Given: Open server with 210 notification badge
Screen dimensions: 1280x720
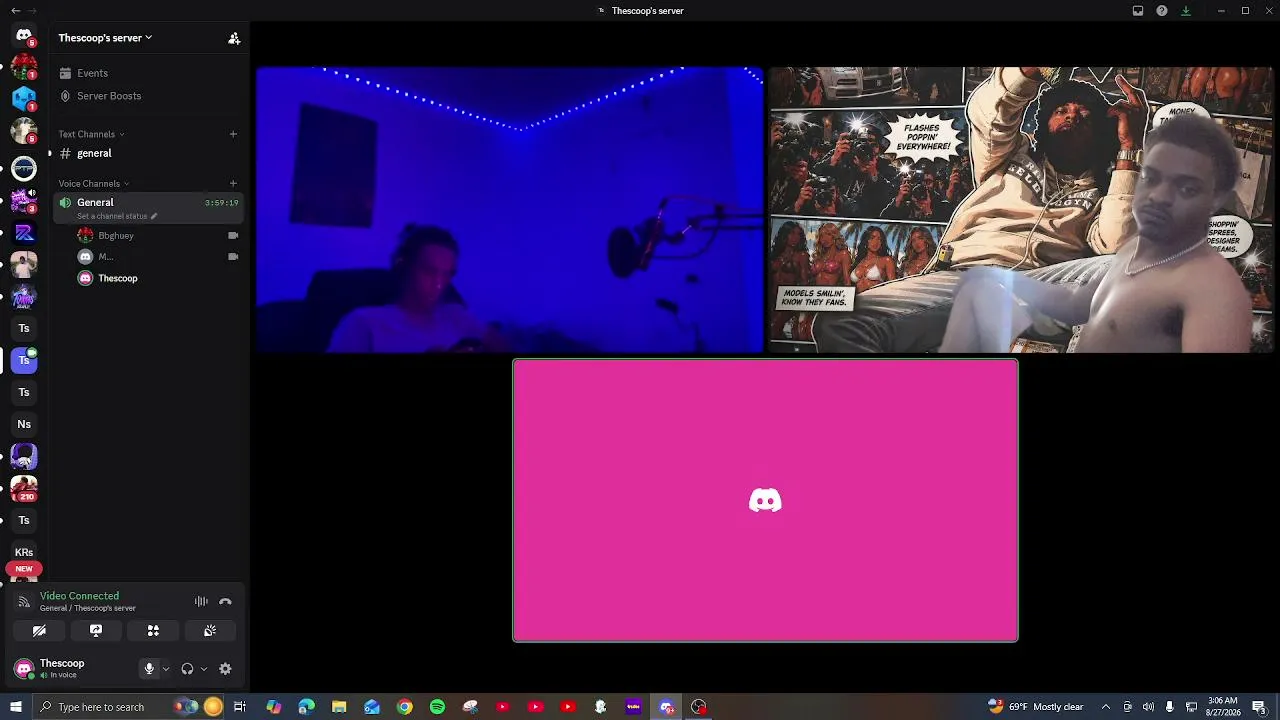Looking at the screenshot, I should pyautogui.click(x=24, y=488).
